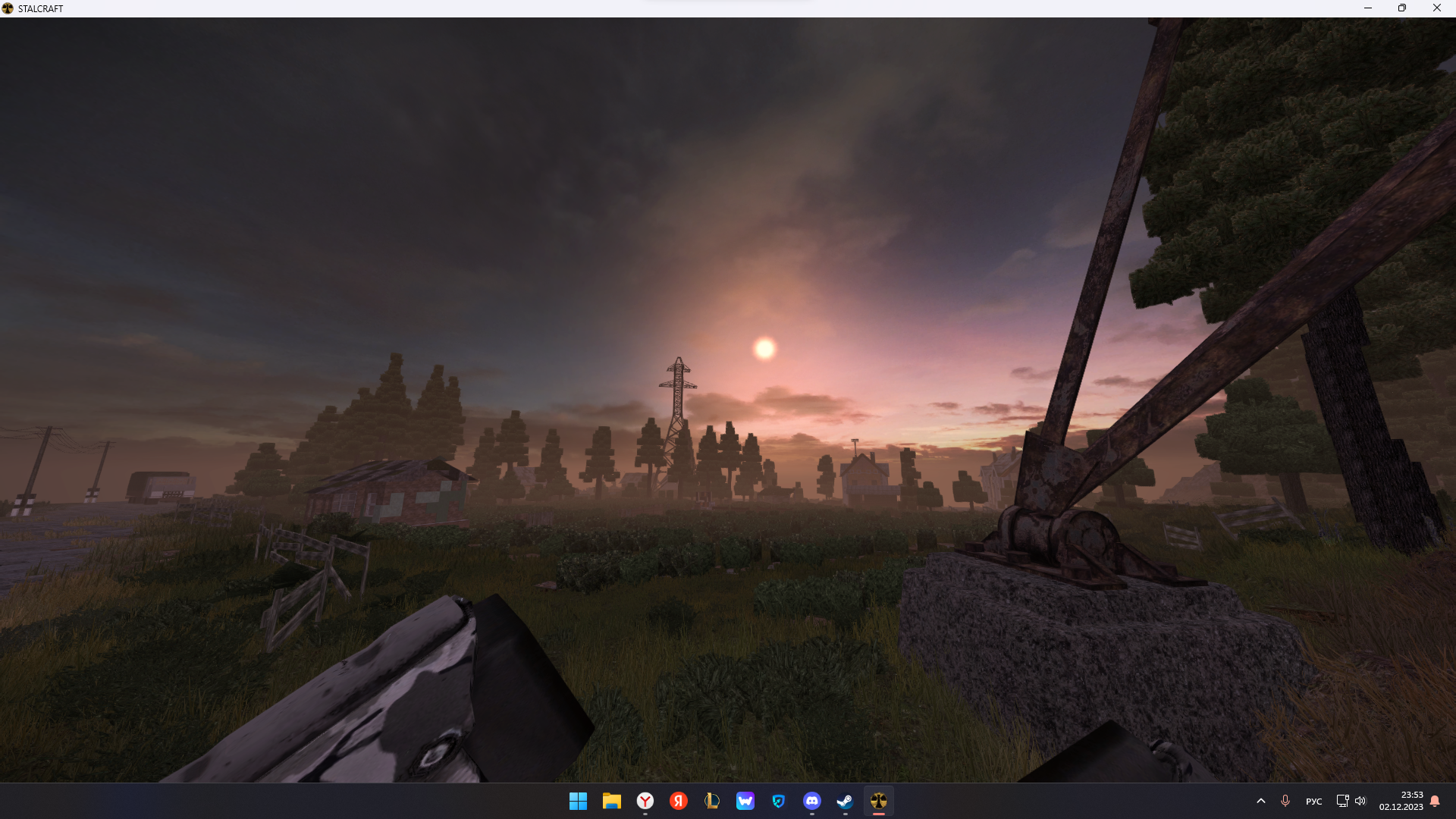Minimize the STALCRAFT window
The image size is (1456, 819).
1368,8
